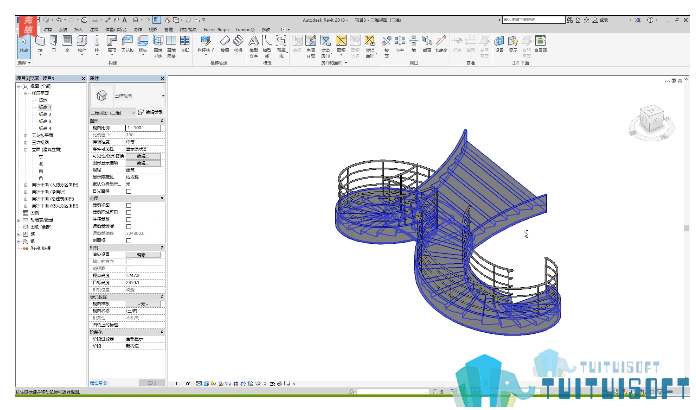Open the work plane Viewer tool

[541, 44]
